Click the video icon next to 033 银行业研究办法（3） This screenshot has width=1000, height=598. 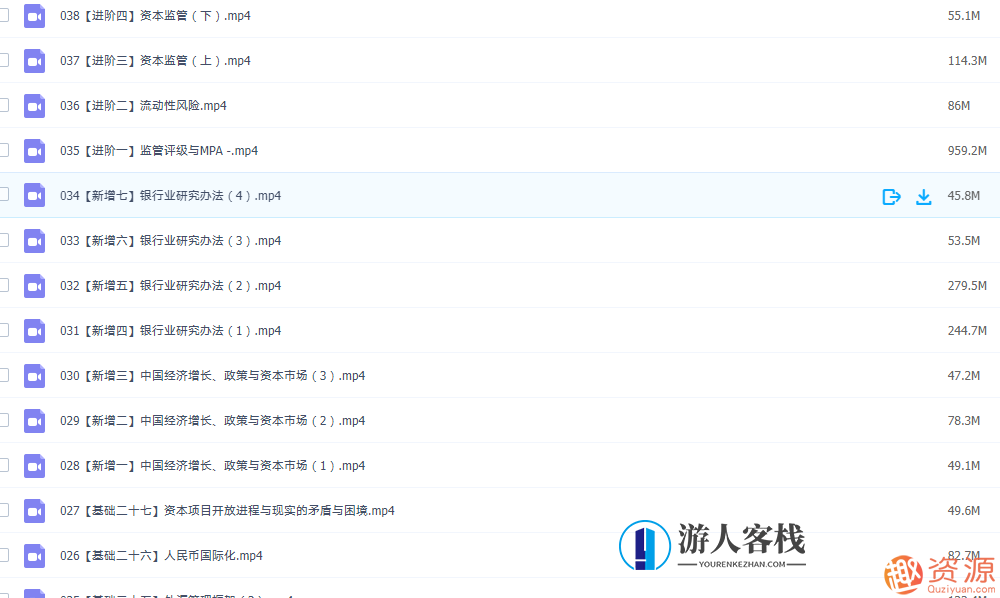click(34, 240)
